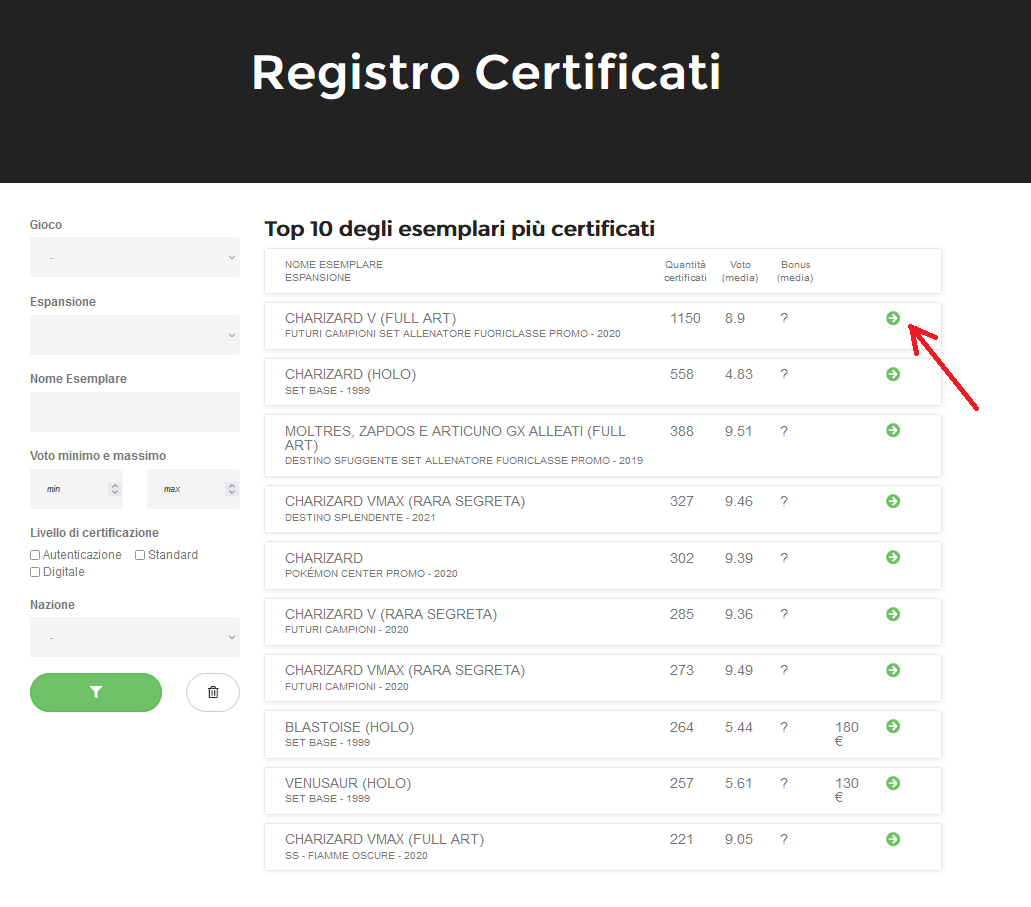Open arrow for Charizard VMAX Futuri Campioni

(893, 670)
